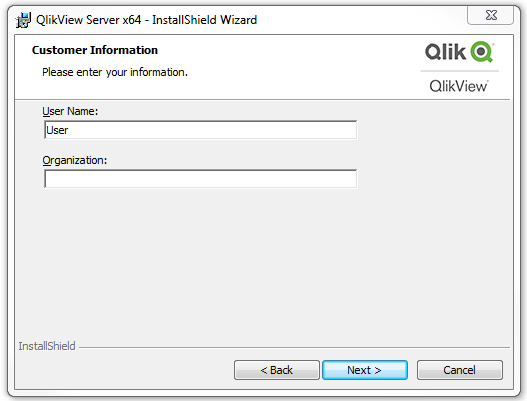The height and width of the screenshot is (401, 527).
Task: Go back with the < Back button
Action: [277, 370]
